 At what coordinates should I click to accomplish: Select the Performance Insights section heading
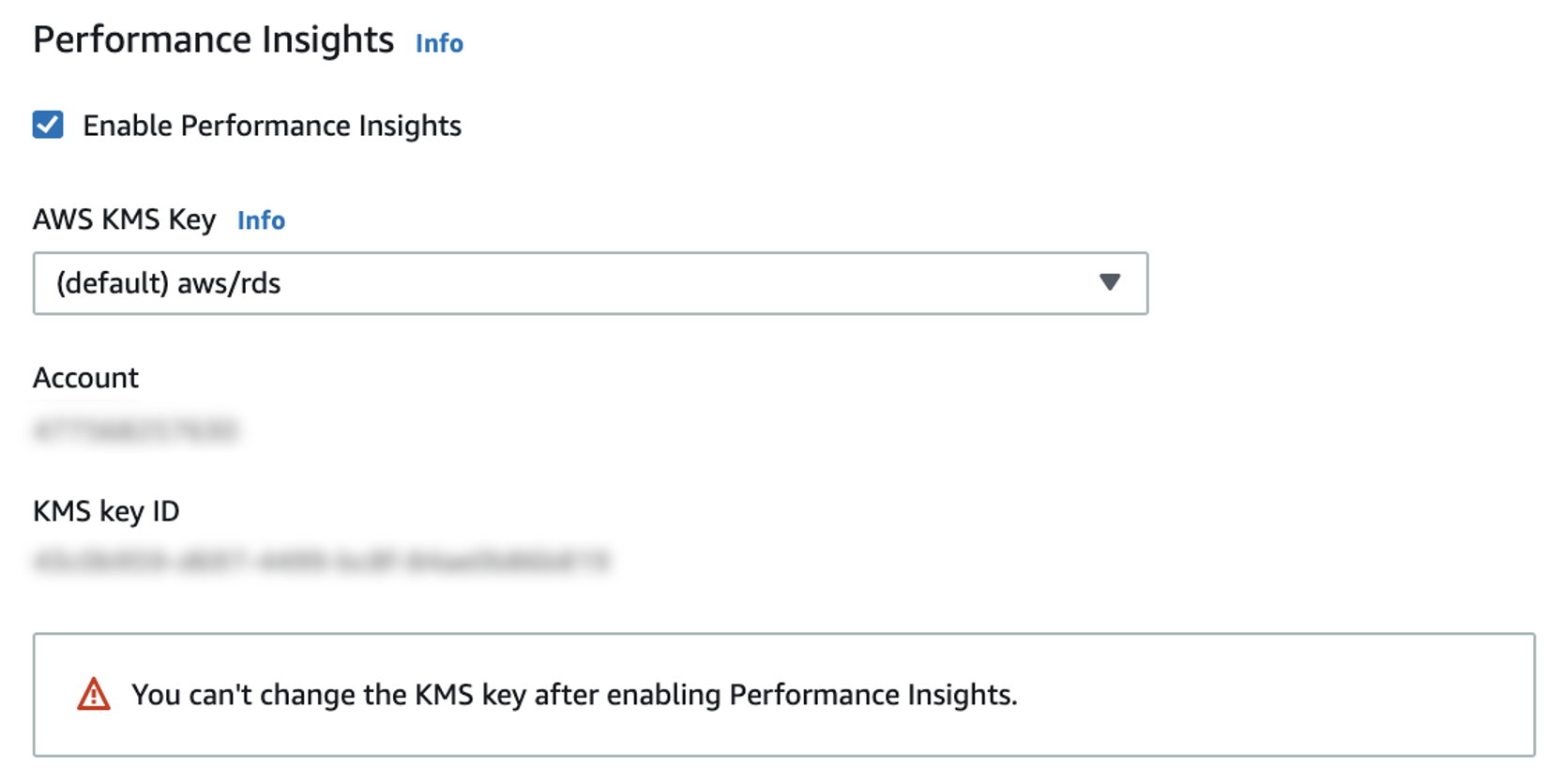point(213,39)
